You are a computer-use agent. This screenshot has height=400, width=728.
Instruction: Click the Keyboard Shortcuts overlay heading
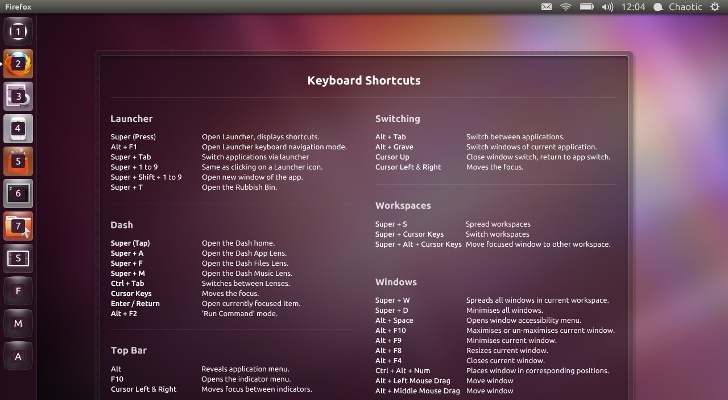363,80
